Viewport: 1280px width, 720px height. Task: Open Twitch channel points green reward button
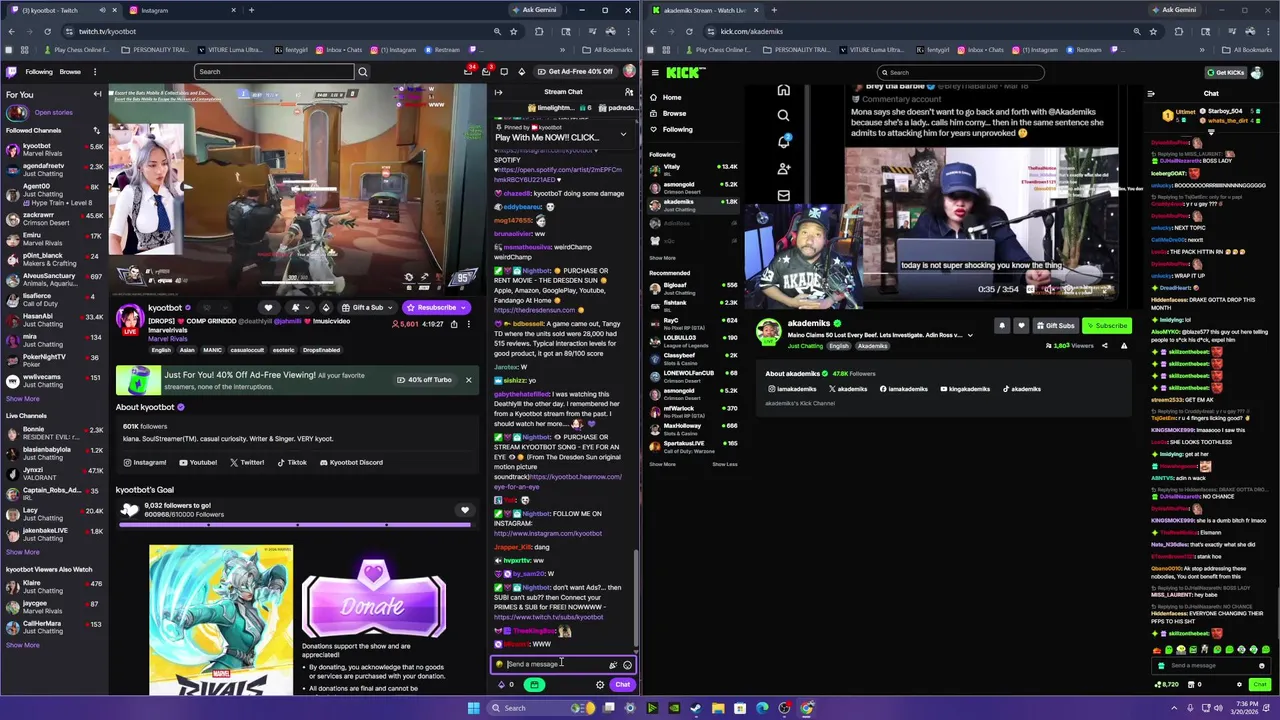click(535, 685)
